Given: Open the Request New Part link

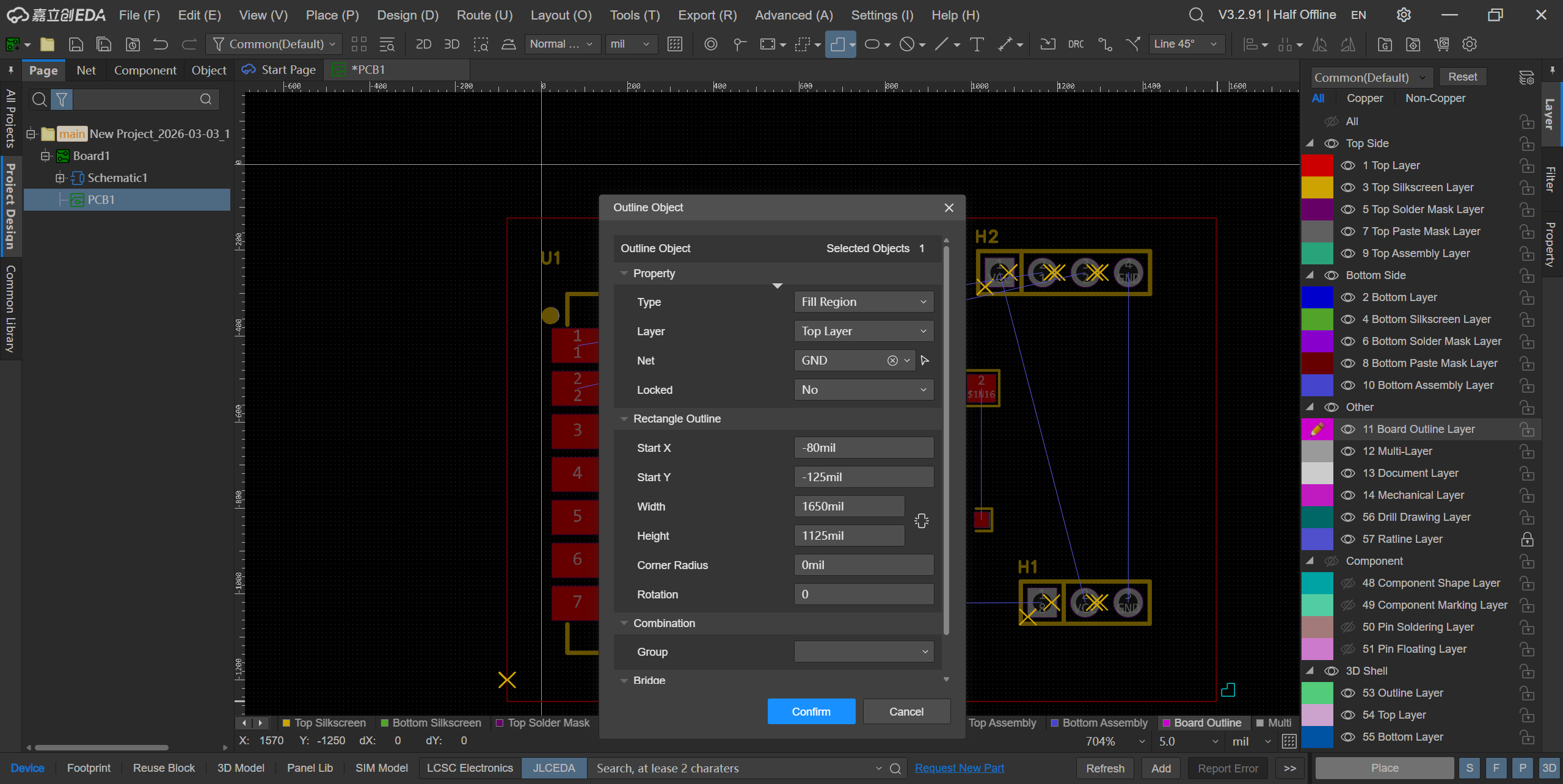Looking at the screenshot, I should click(x=959, y=768).
